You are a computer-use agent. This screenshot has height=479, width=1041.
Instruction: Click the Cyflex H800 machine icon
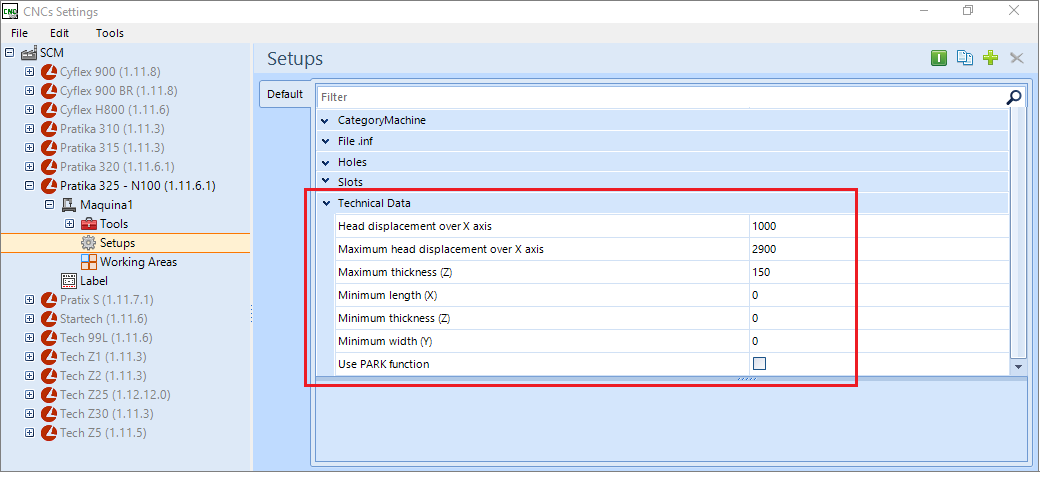49,110
